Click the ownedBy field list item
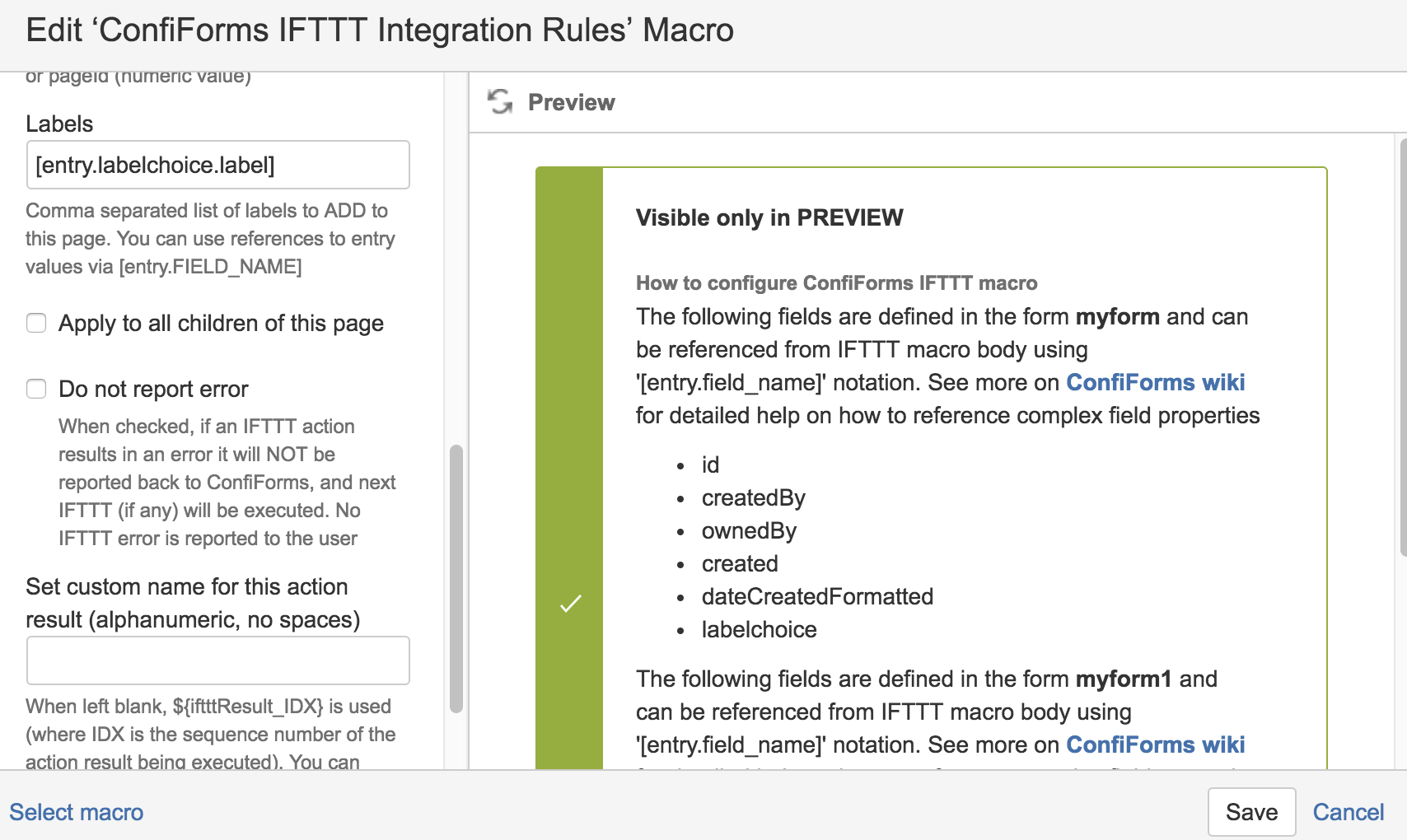Viewport: 1407px width, 840px height. 749,530
